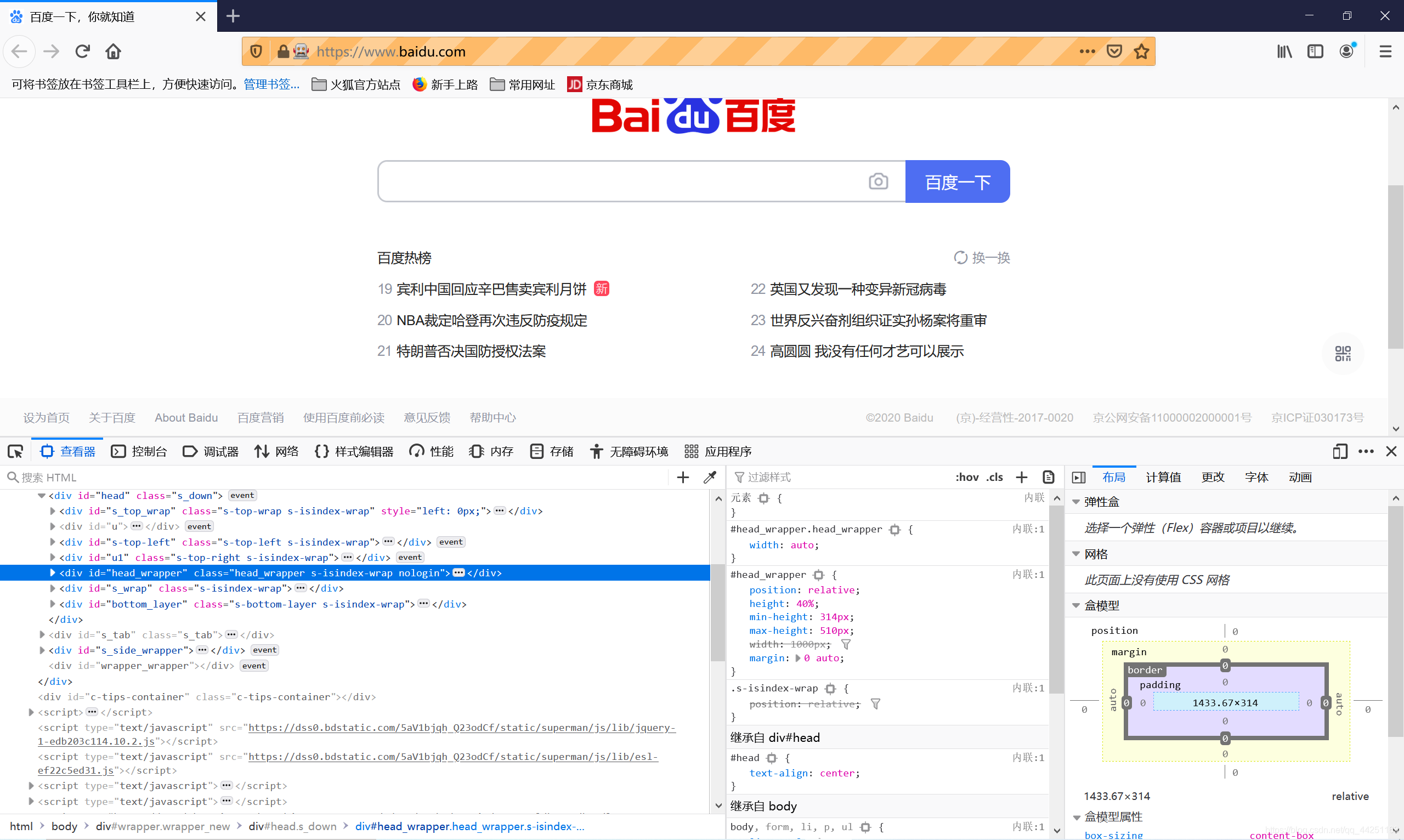Reload the page with the refresh icon

point(83,52)
